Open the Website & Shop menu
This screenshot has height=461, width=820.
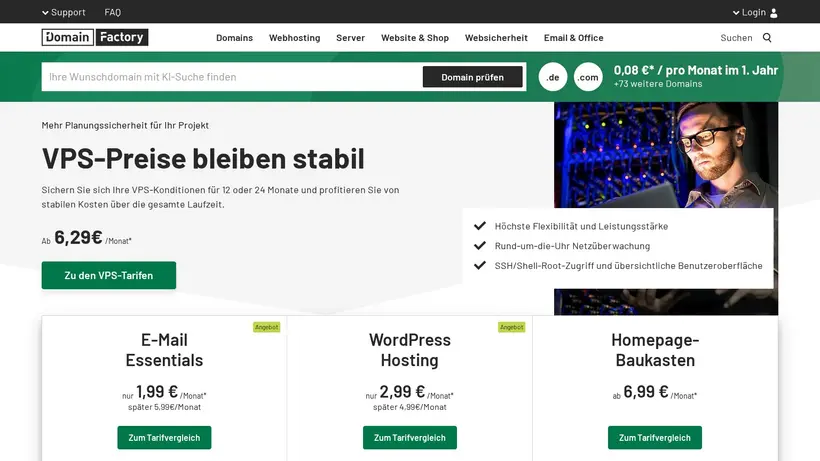415,38
